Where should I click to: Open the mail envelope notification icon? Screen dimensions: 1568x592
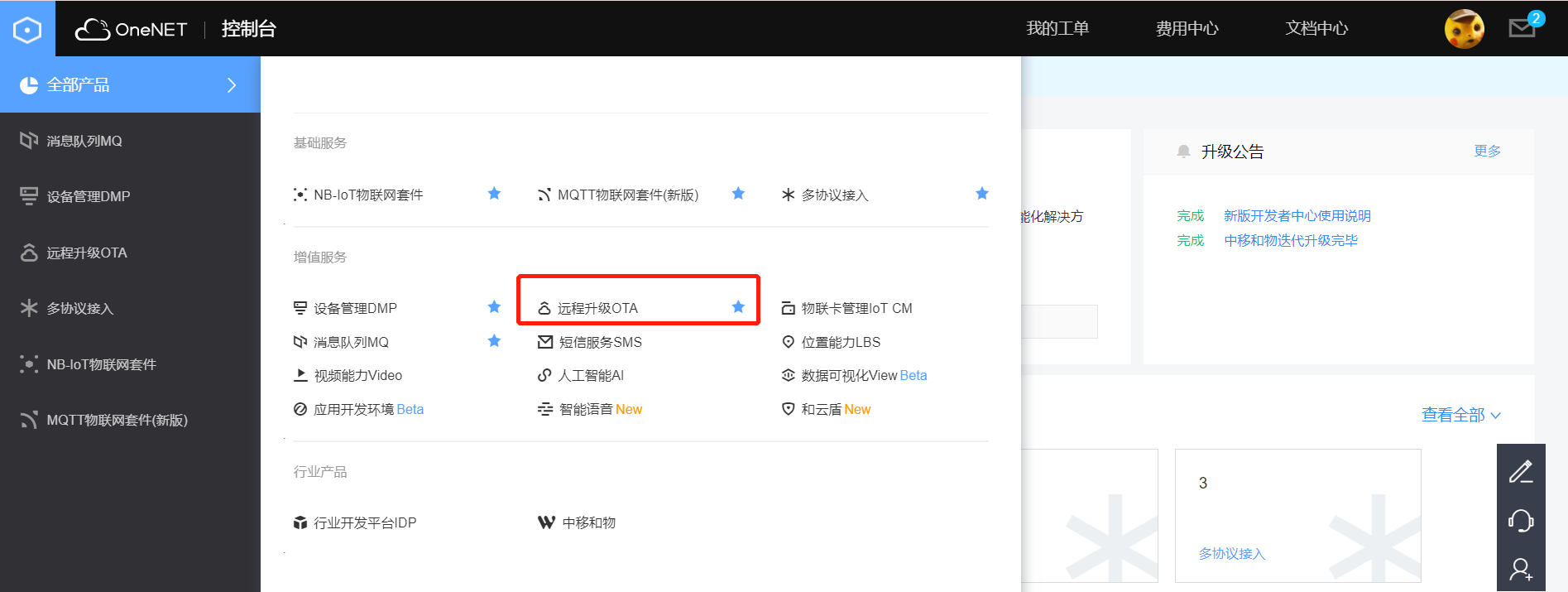1522,29
